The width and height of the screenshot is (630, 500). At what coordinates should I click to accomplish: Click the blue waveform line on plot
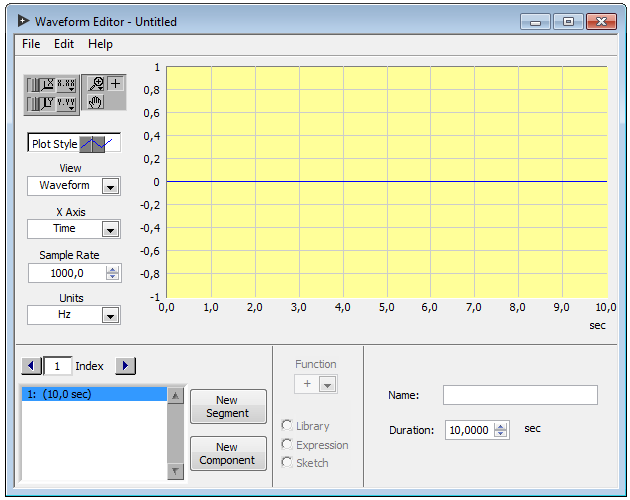click(387, 182)
